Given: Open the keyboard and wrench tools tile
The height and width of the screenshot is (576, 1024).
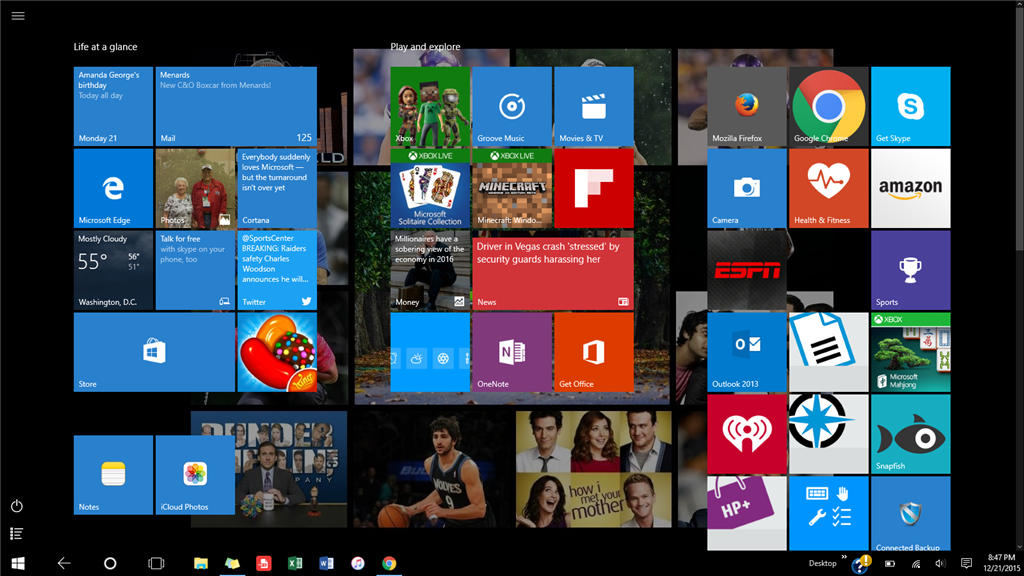Looking at the screenshot, I should point(829,513).
